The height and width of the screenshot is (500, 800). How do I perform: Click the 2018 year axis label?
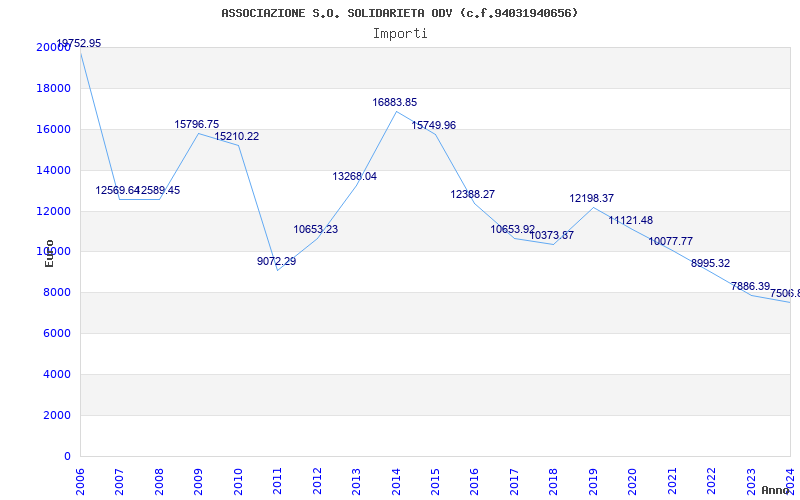[x=554, y=482]
